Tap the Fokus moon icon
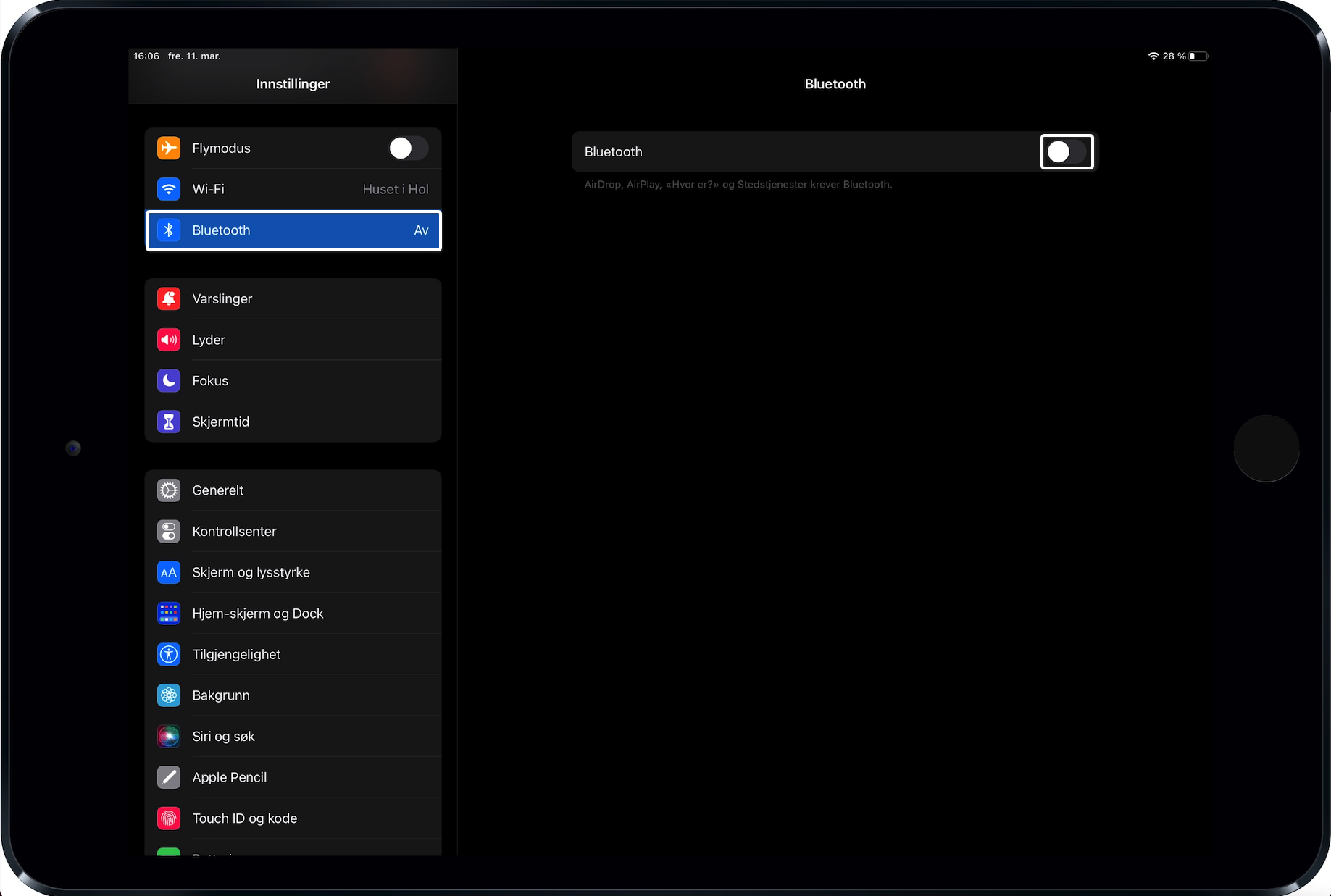Image resolution: width=1331 pixels, height=896 pixels. point(169,380)
